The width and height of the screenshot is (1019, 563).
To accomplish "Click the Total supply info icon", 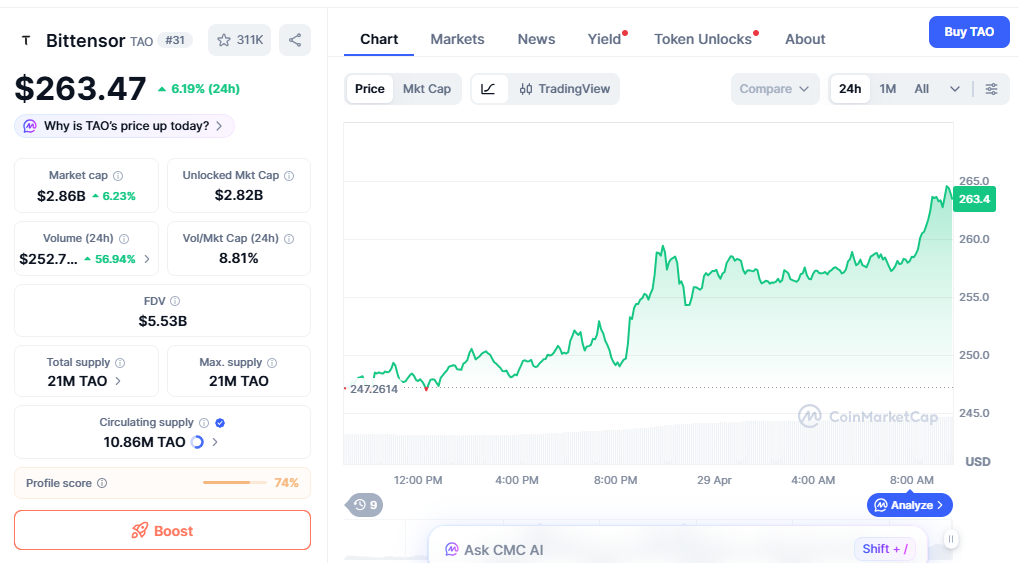I will 120,363.
